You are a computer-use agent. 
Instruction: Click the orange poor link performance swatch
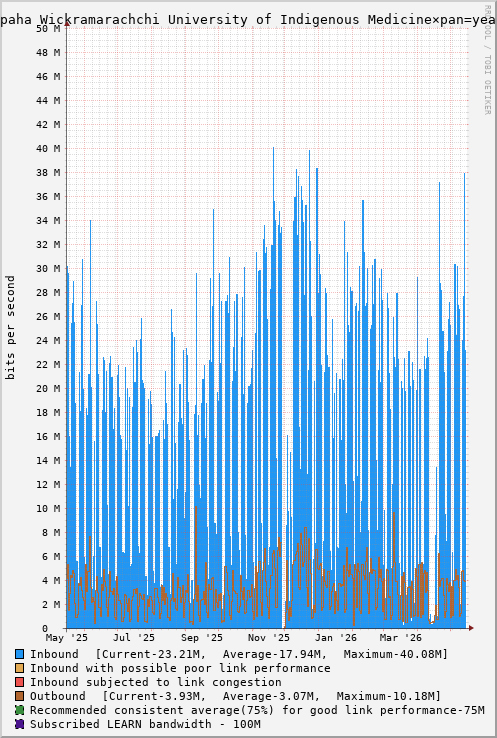pyautogui.click(x=19, y=668)
